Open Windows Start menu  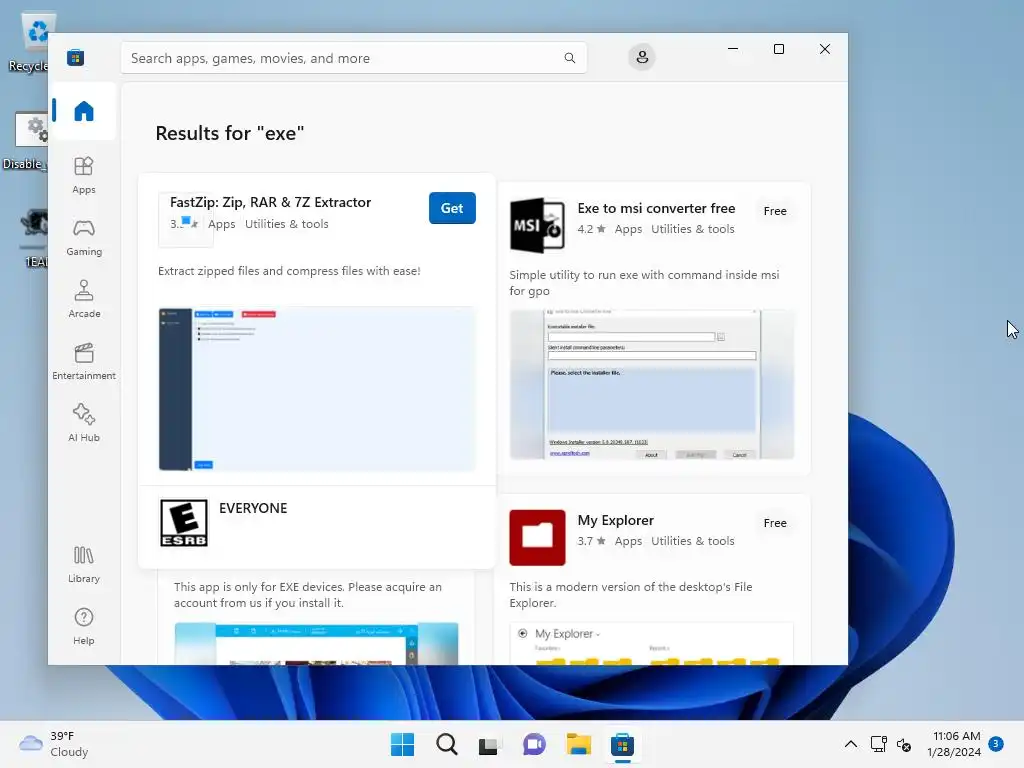[402, 744]
